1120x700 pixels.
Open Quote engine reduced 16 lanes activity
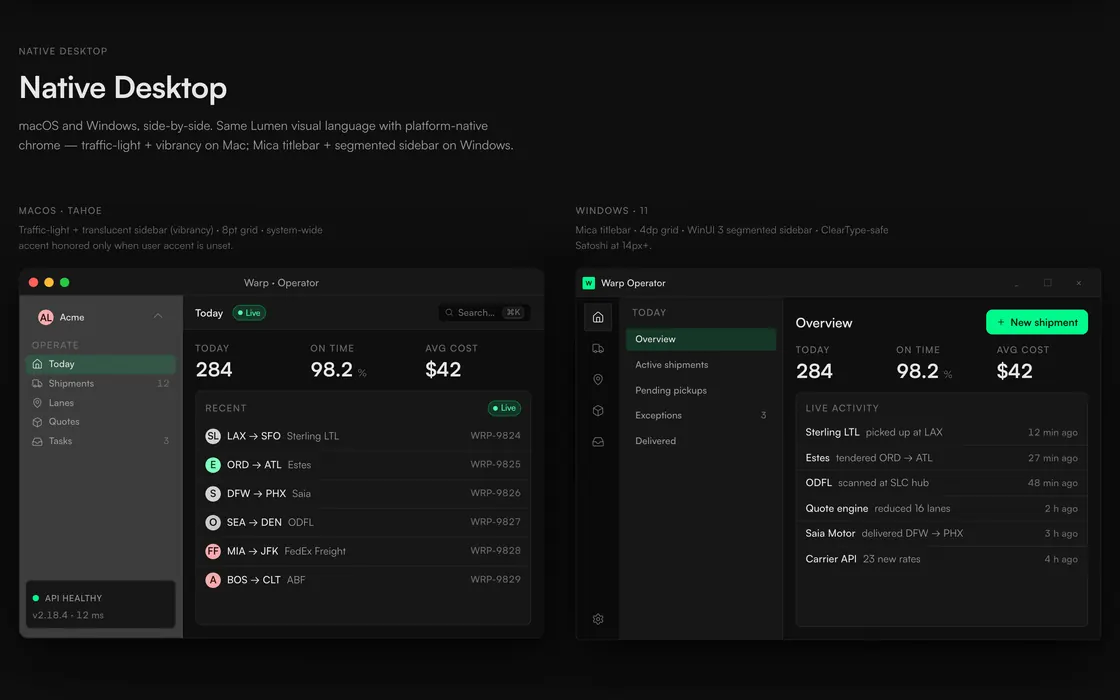941,509
